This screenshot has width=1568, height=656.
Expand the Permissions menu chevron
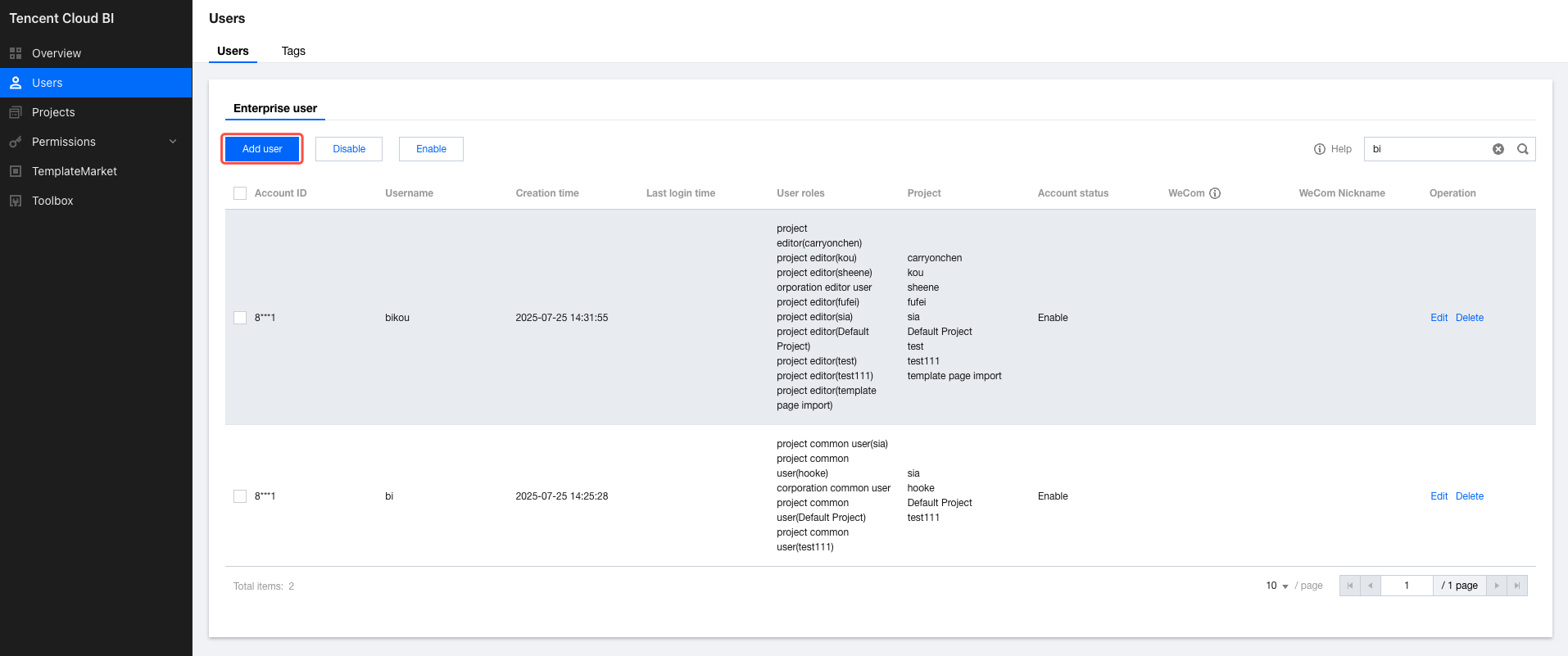coord(173,142)
